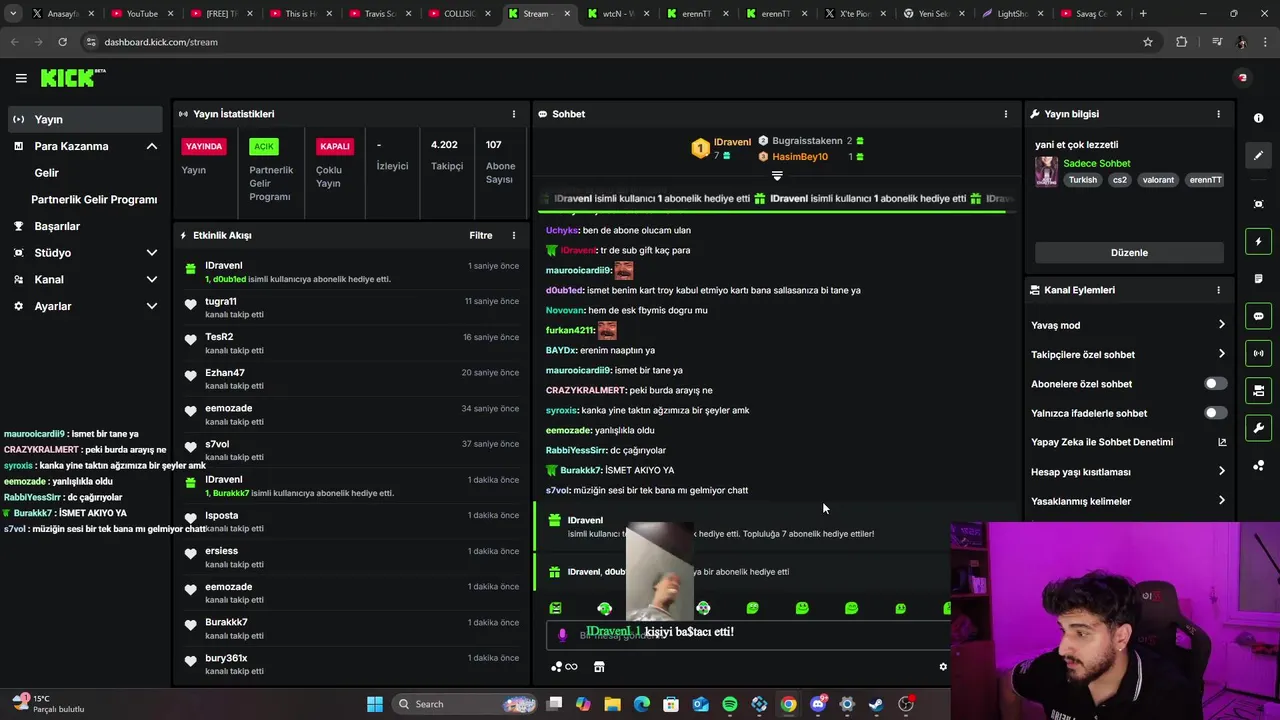Open Windows Start menu
This screenshot has height=720, width=1280.
(x=375, y=704)
